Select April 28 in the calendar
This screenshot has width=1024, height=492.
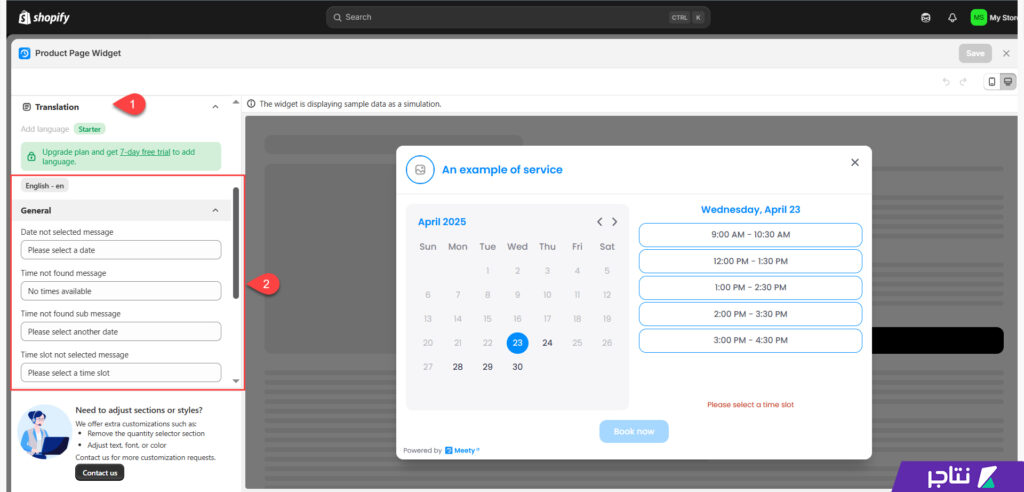(458, 367)
